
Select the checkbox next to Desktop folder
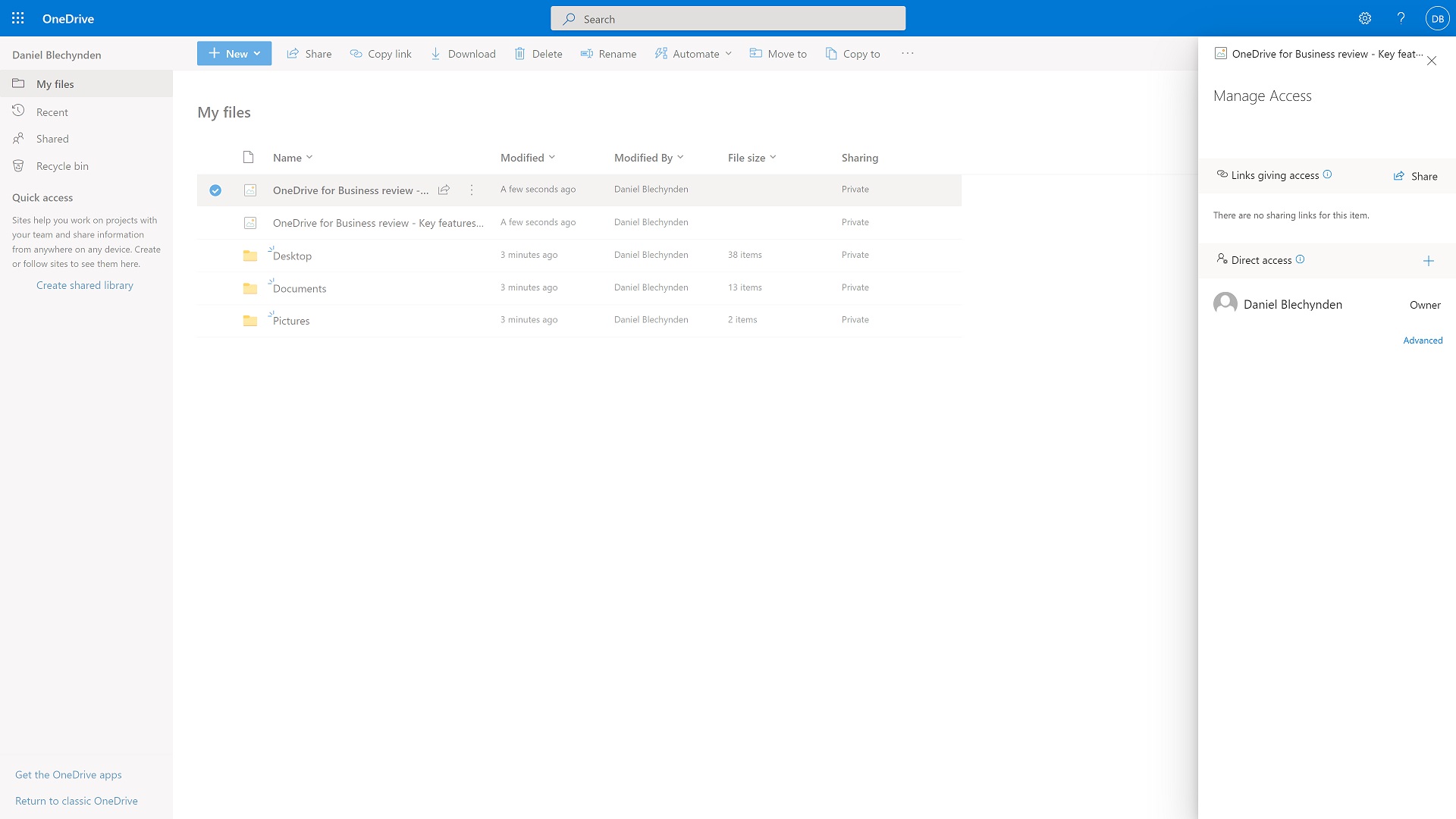tap(215, 254)
